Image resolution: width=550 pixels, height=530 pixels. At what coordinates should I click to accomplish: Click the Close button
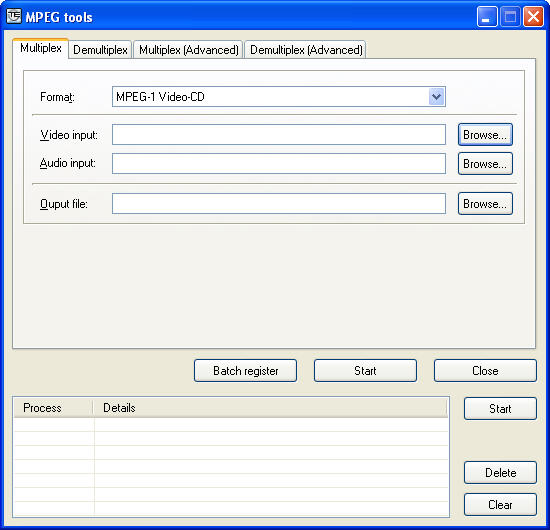pos(485,370)
